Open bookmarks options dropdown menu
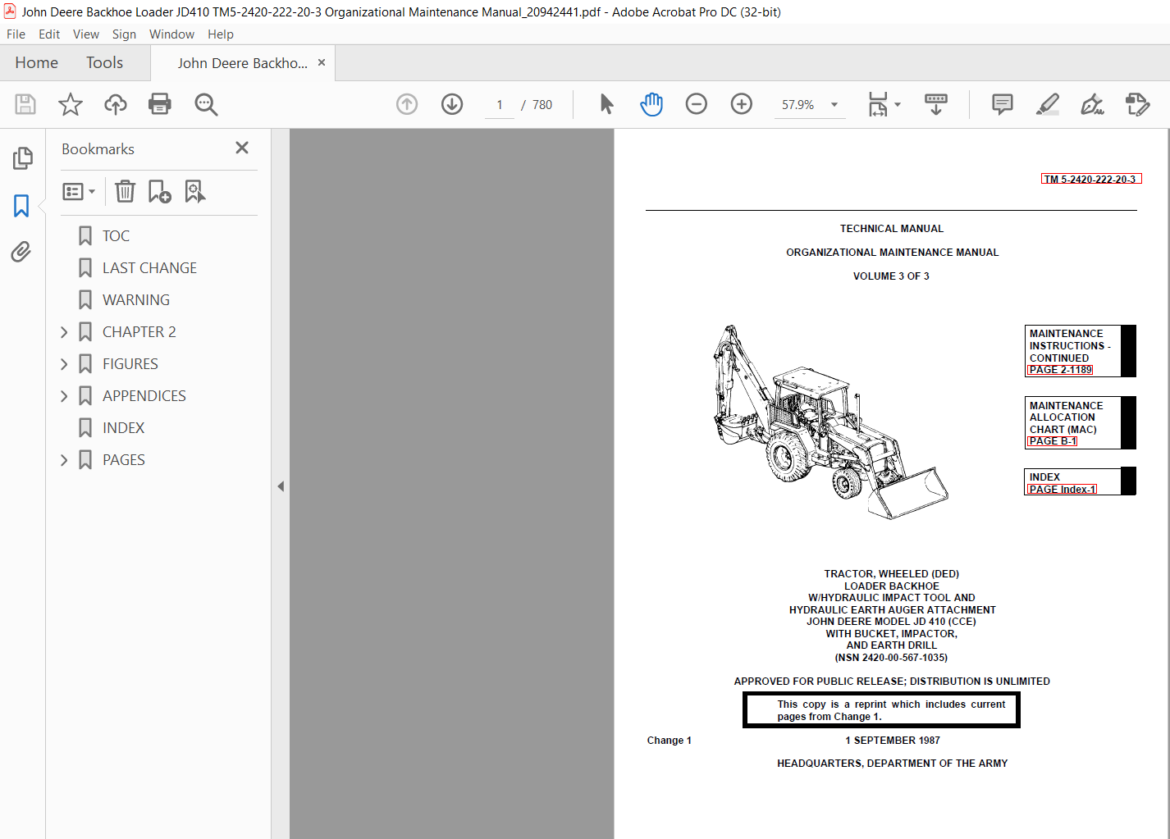The image size is (1170, 839). click(78, 192)
